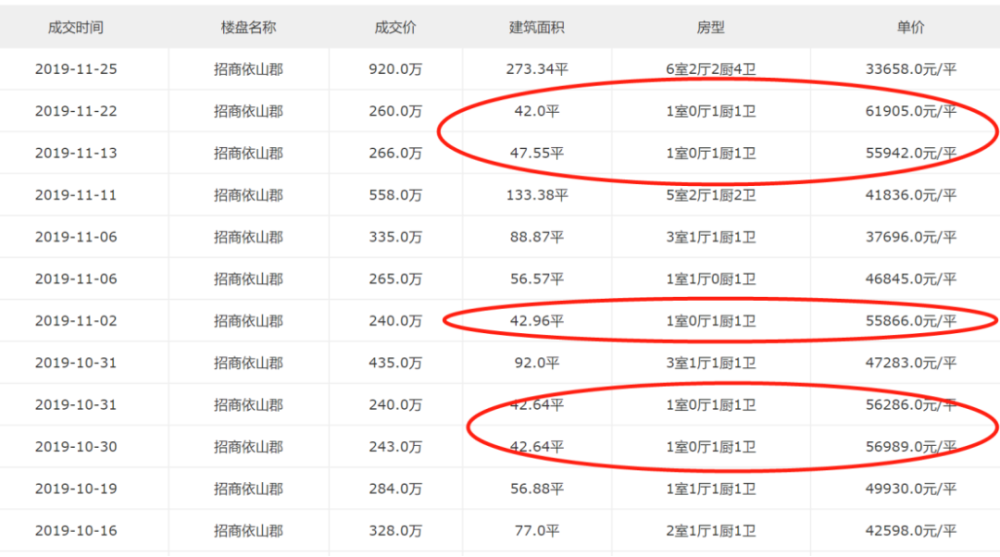Viewport: 1000px width, 557px height.
Task: Click the area value 273.34平
Action: pyautogui.click(x=537, y=69)
